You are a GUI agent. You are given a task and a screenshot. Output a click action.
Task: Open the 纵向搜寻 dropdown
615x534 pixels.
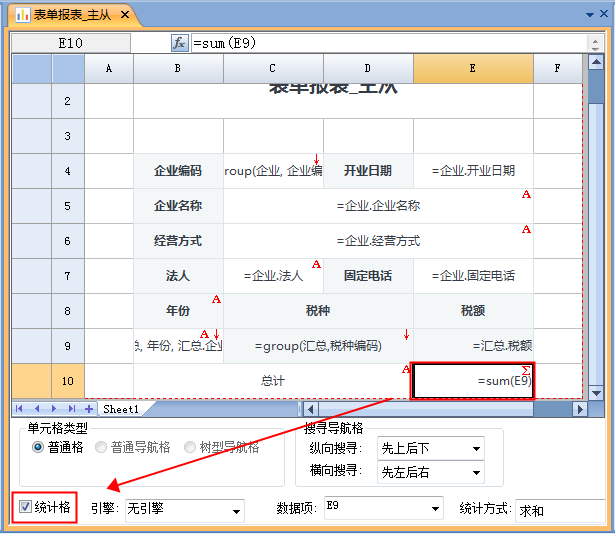(476, 448)
